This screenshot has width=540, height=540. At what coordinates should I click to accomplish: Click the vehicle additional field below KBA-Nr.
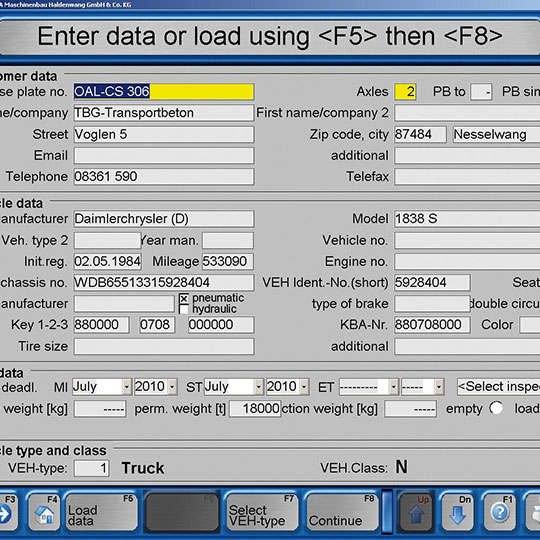(467, 346)
